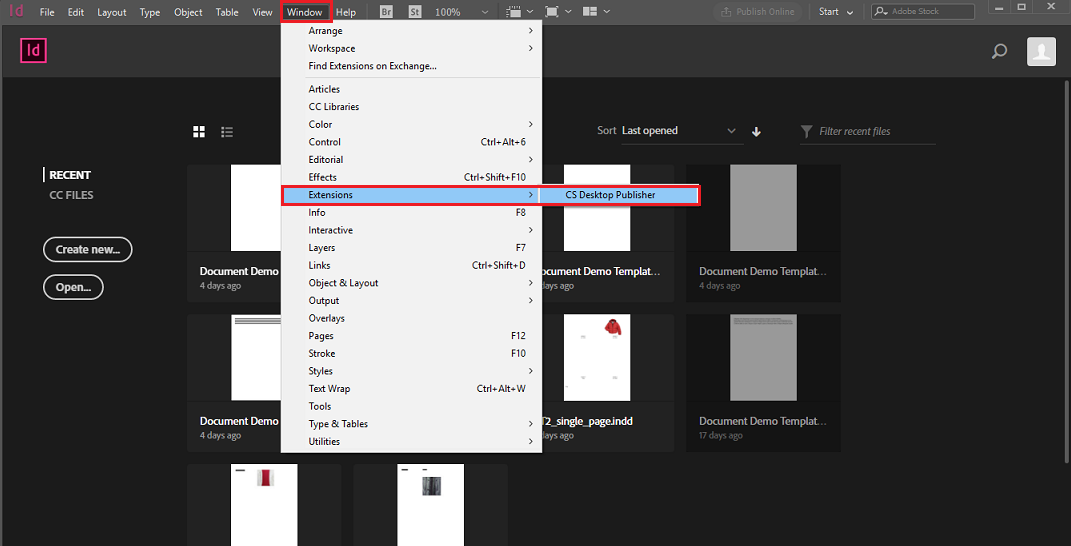Image resolution: width=1071 pixels, height=546 pixels.
Task: Select the RECENT tab in the sidebar
Action: [x=70, y=175]
